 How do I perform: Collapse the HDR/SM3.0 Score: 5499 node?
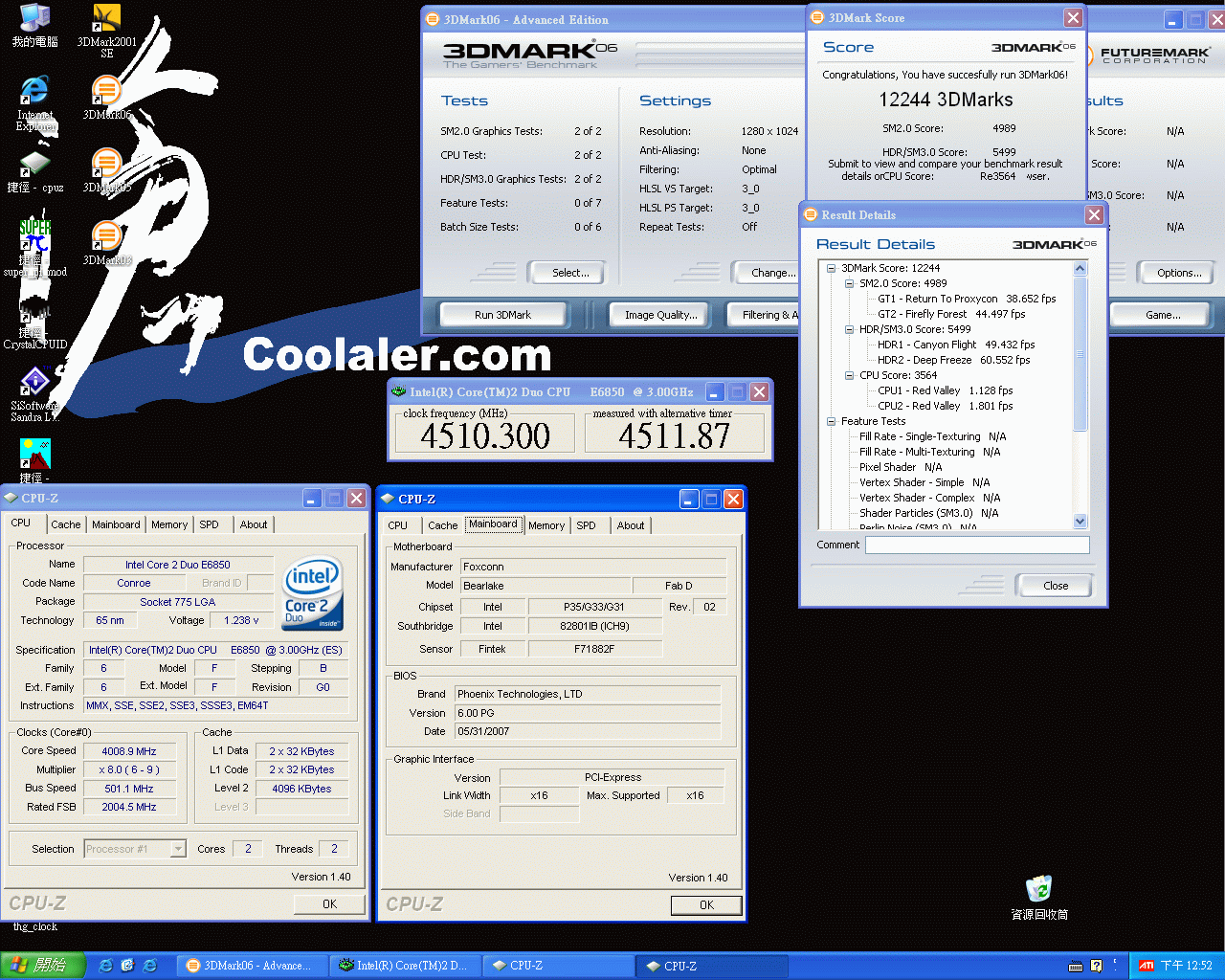[849, 329]
